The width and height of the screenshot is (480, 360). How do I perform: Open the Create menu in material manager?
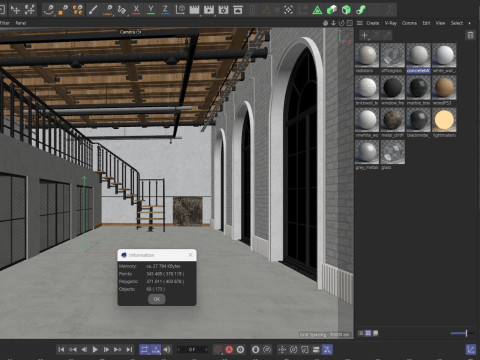click(373, 23)
